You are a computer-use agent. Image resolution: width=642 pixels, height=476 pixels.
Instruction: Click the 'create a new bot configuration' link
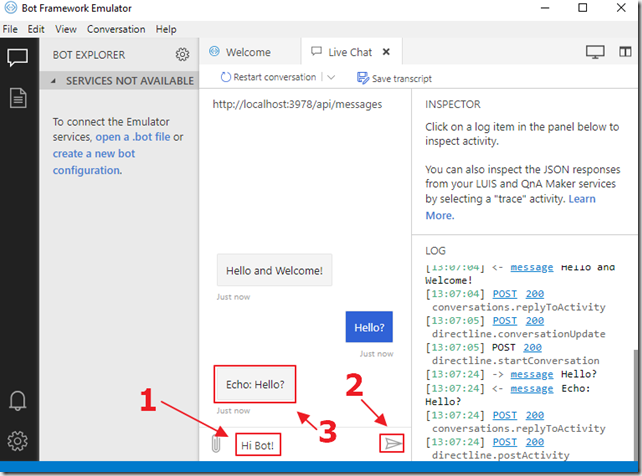click(x=93, y=162)
